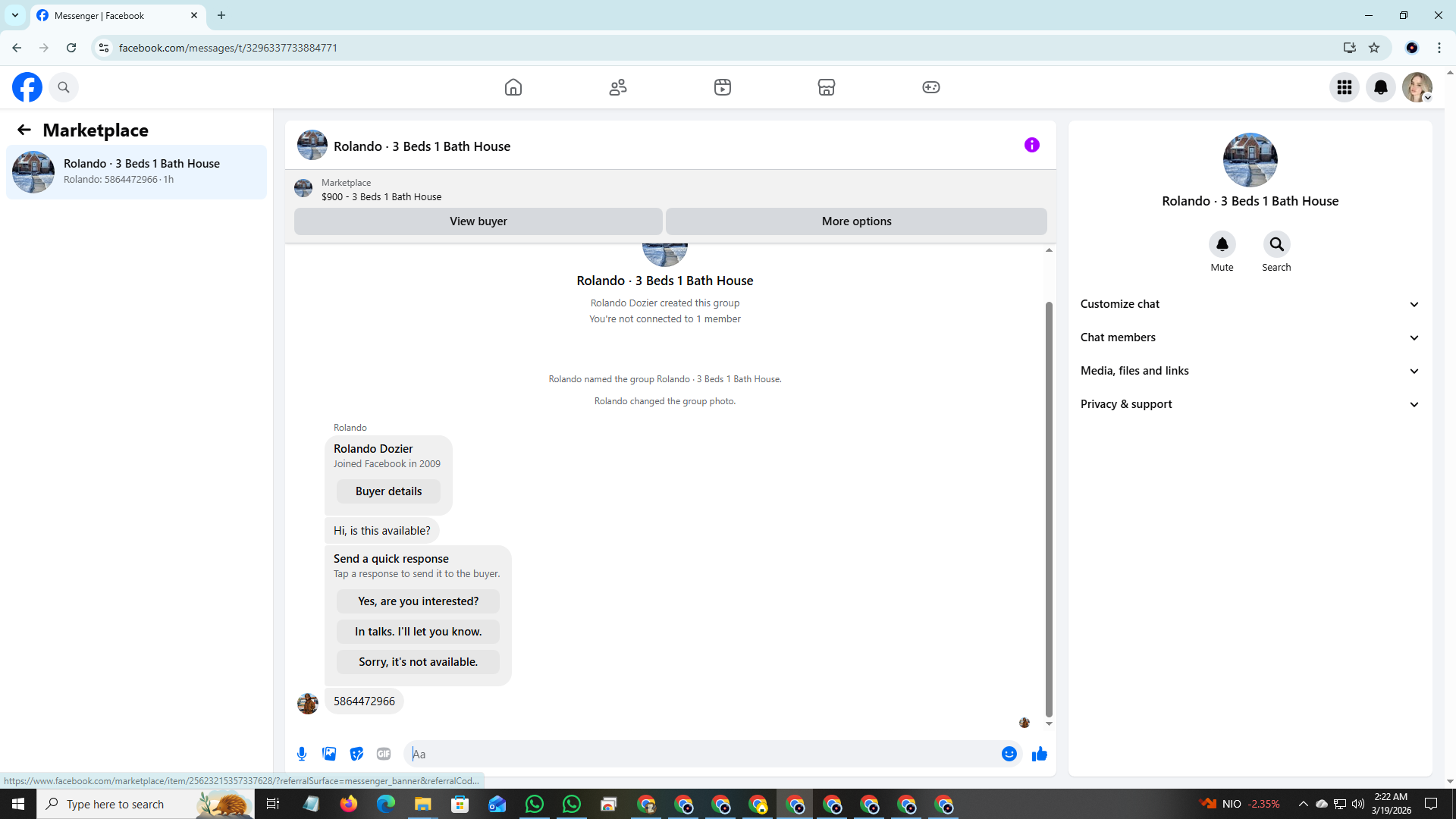Send quick reply 'Yes, are you interested?'
The image size is (1456, 819).
[418, 601]
